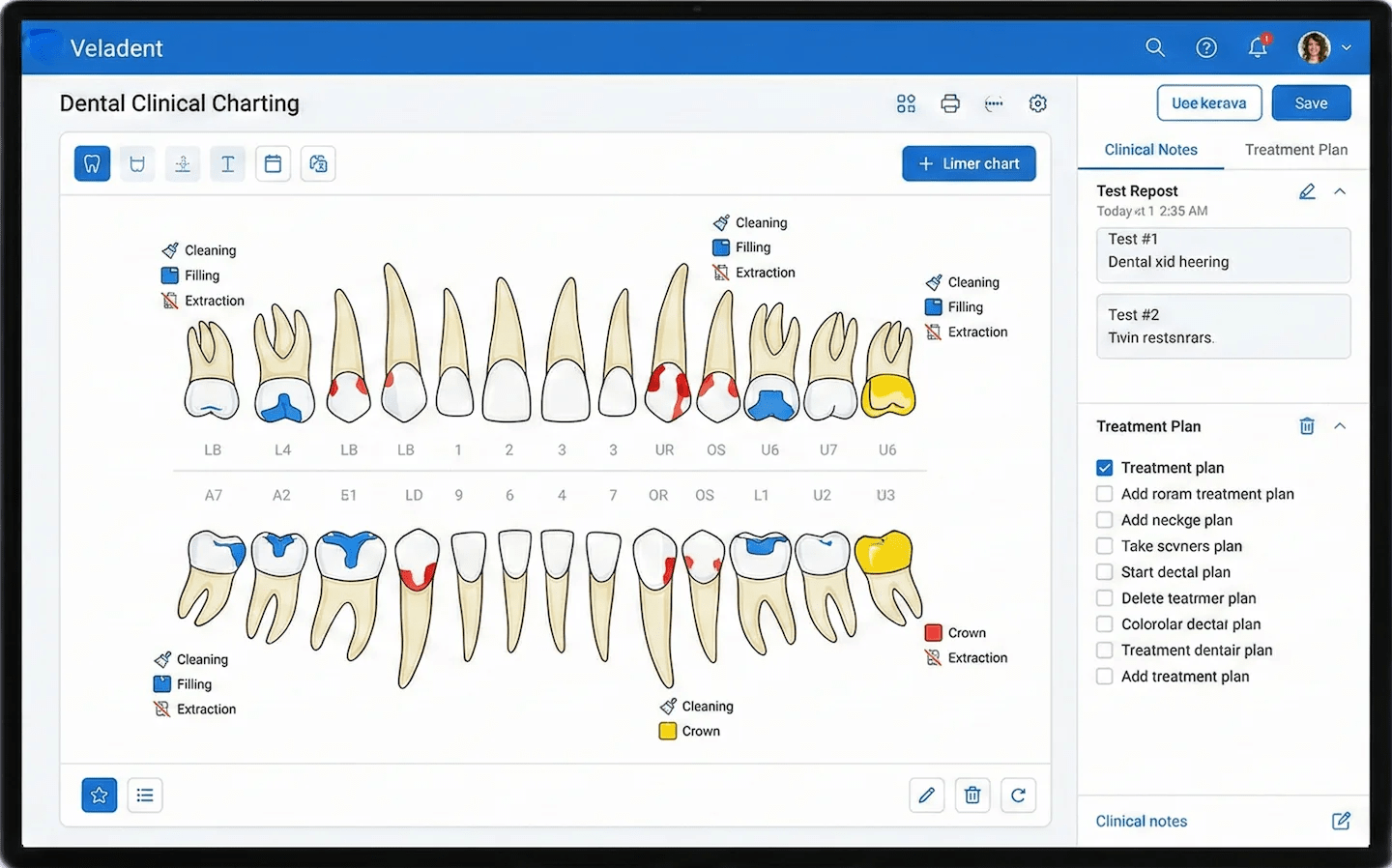Check Add treatment plan checkbox
Viewport: 1392px width, 868px height.
pos(1105,677)
